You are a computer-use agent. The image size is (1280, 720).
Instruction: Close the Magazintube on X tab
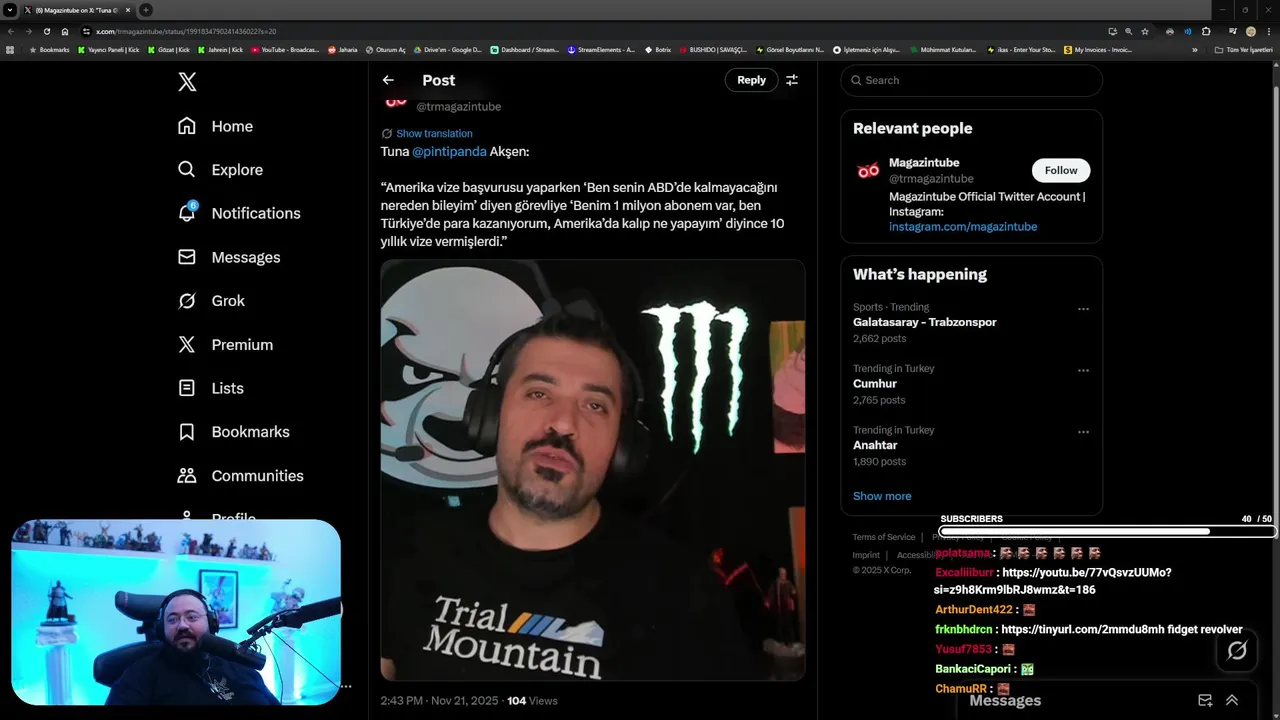click(x=128, y=10)
